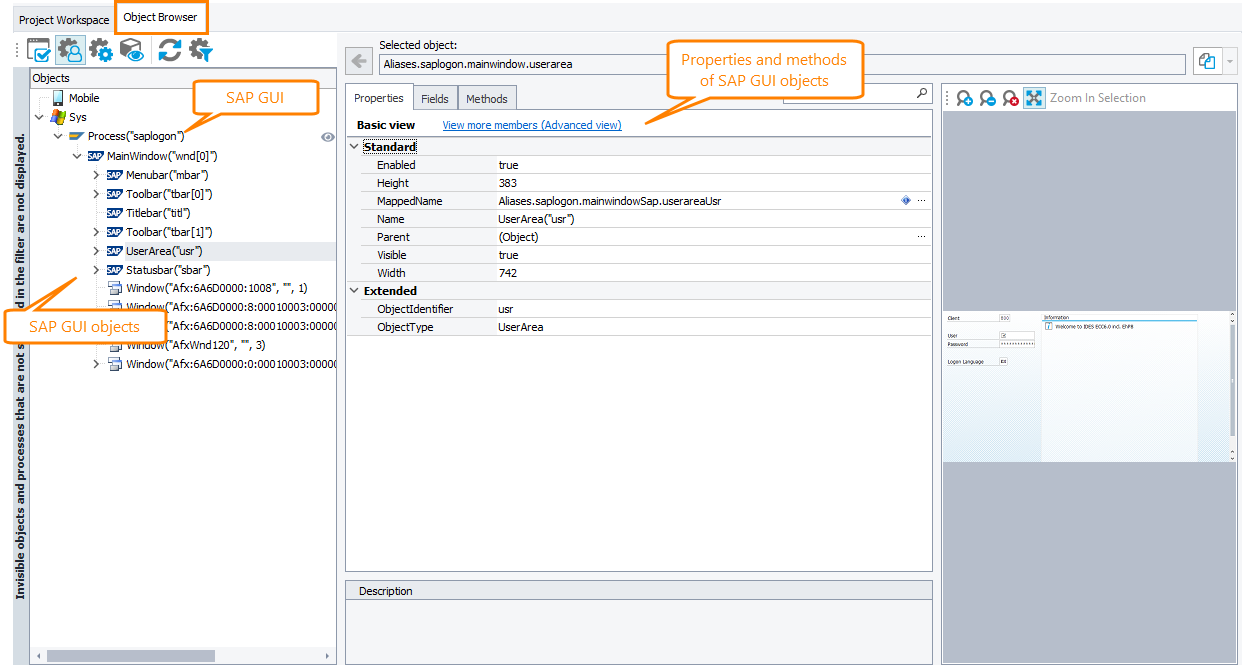This screenshot has height=665, width=1242.
Task: Click the search magnifier in the properties search box
Action: point(921,92)
